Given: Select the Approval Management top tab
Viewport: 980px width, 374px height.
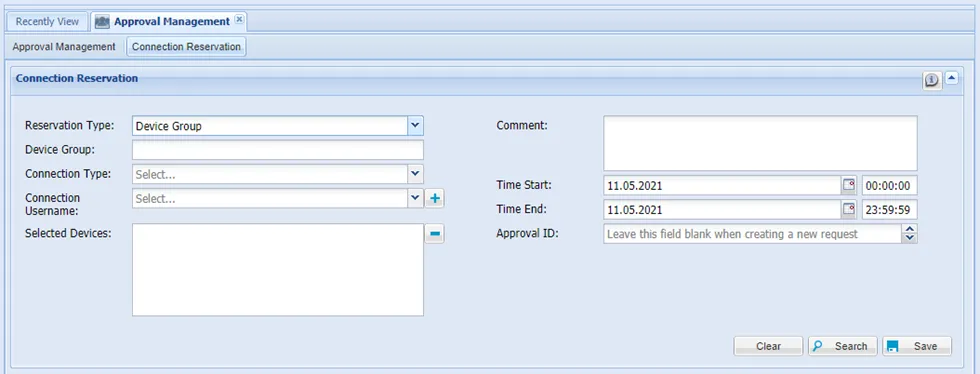Looking at the screenshot, I should pyautogui.click(x=169, y=21).
